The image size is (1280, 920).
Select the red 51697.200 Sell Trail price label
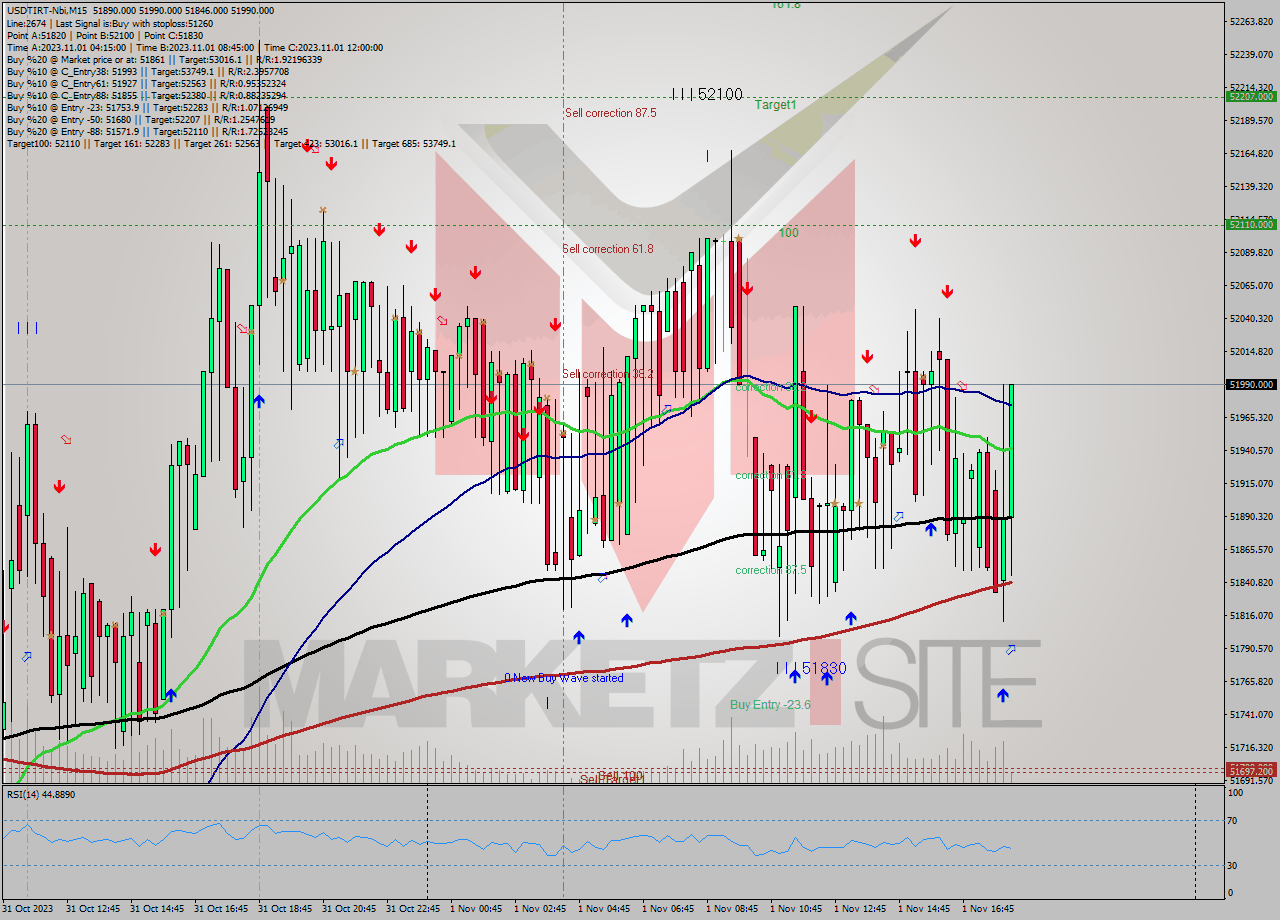(x=1249, y=770)
